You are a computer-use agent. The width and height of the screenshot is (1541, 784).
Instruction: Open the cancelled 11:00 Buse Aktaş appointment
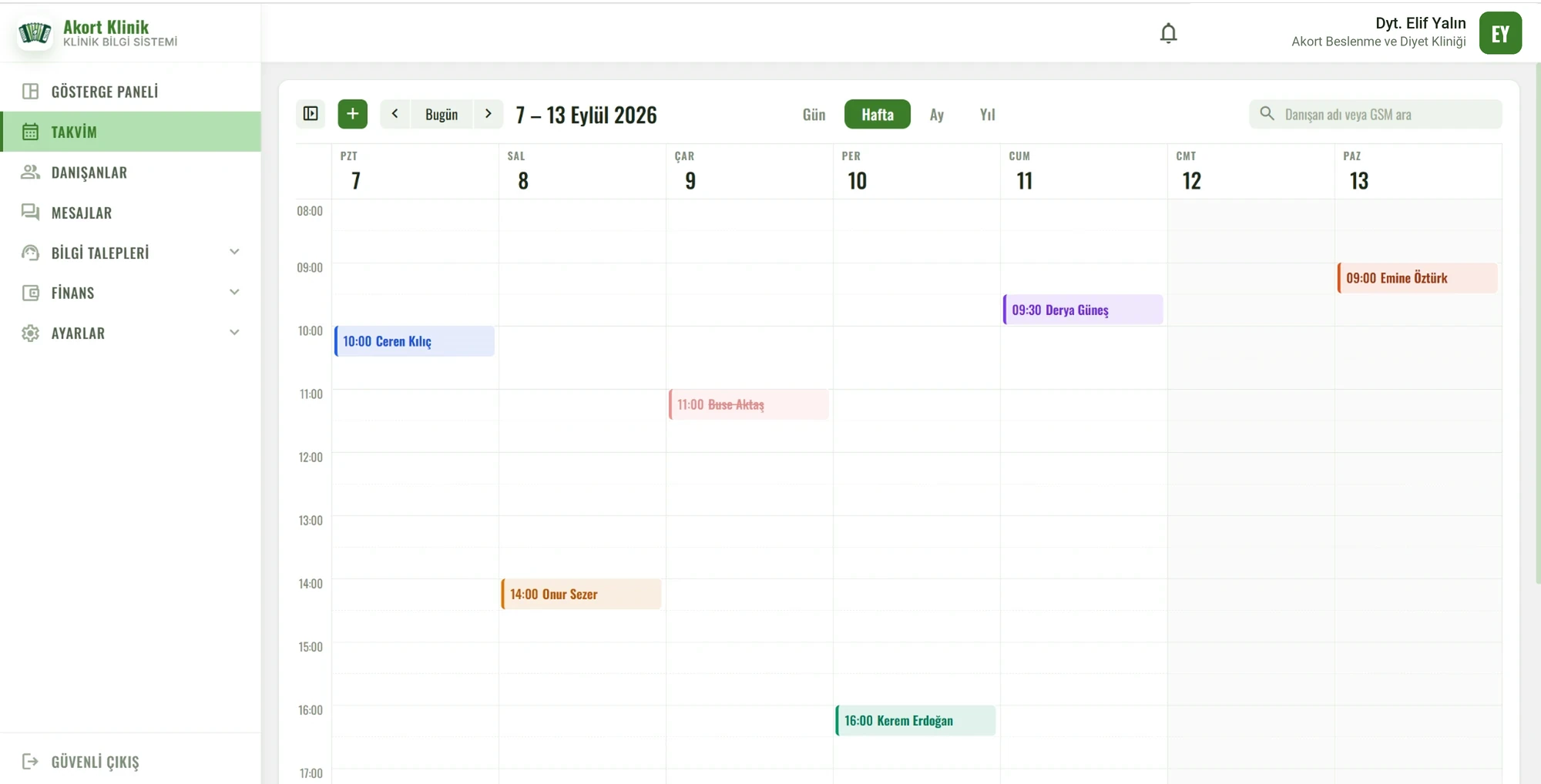click(749, 404)
